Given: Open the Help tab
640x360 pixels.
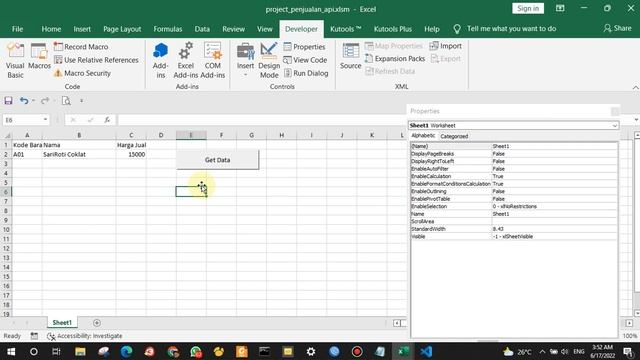Looking at the screenshot, I should (x=431, y=29).
